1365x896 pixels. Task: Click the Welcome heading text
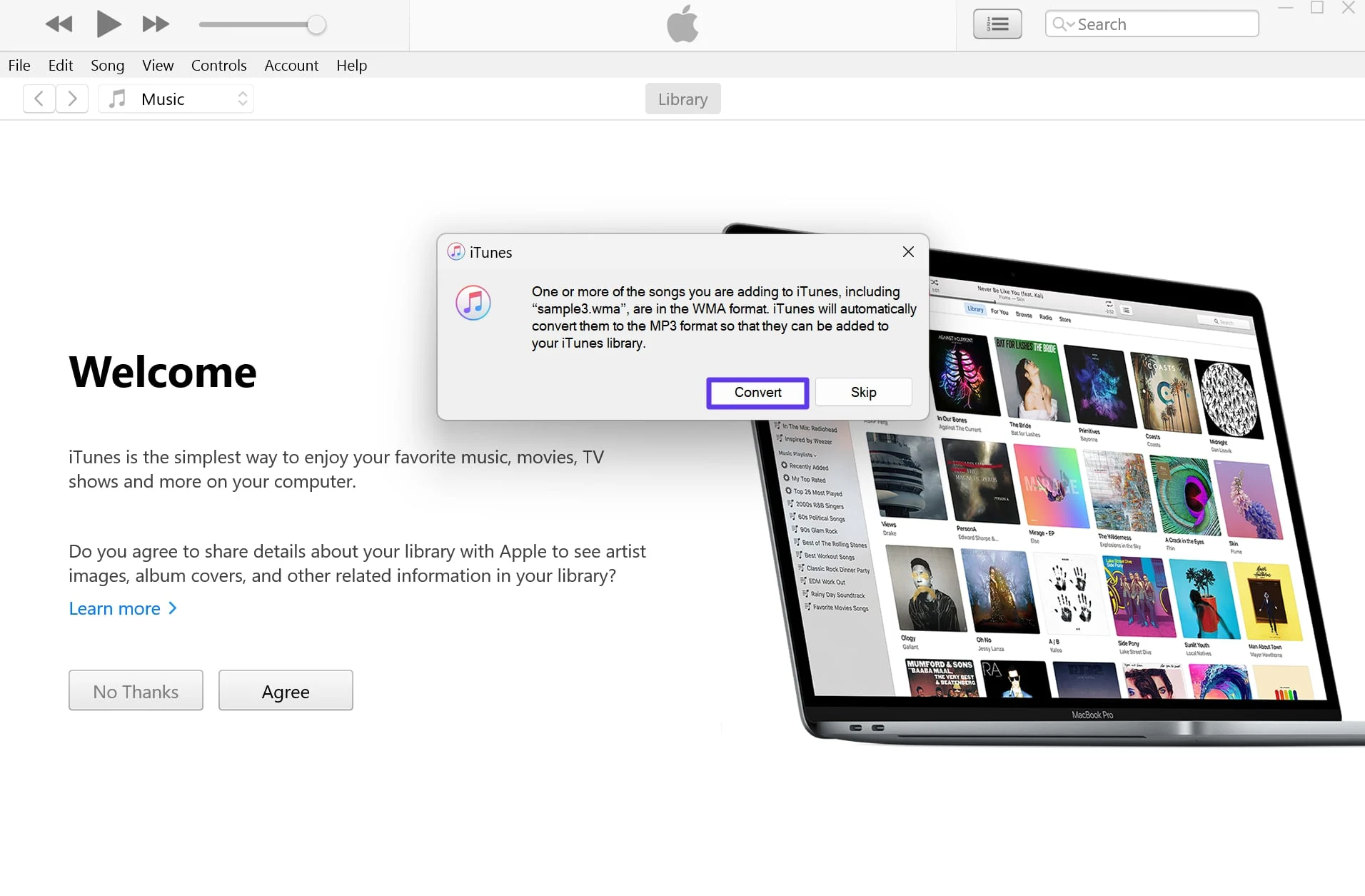tap(163, 372)
